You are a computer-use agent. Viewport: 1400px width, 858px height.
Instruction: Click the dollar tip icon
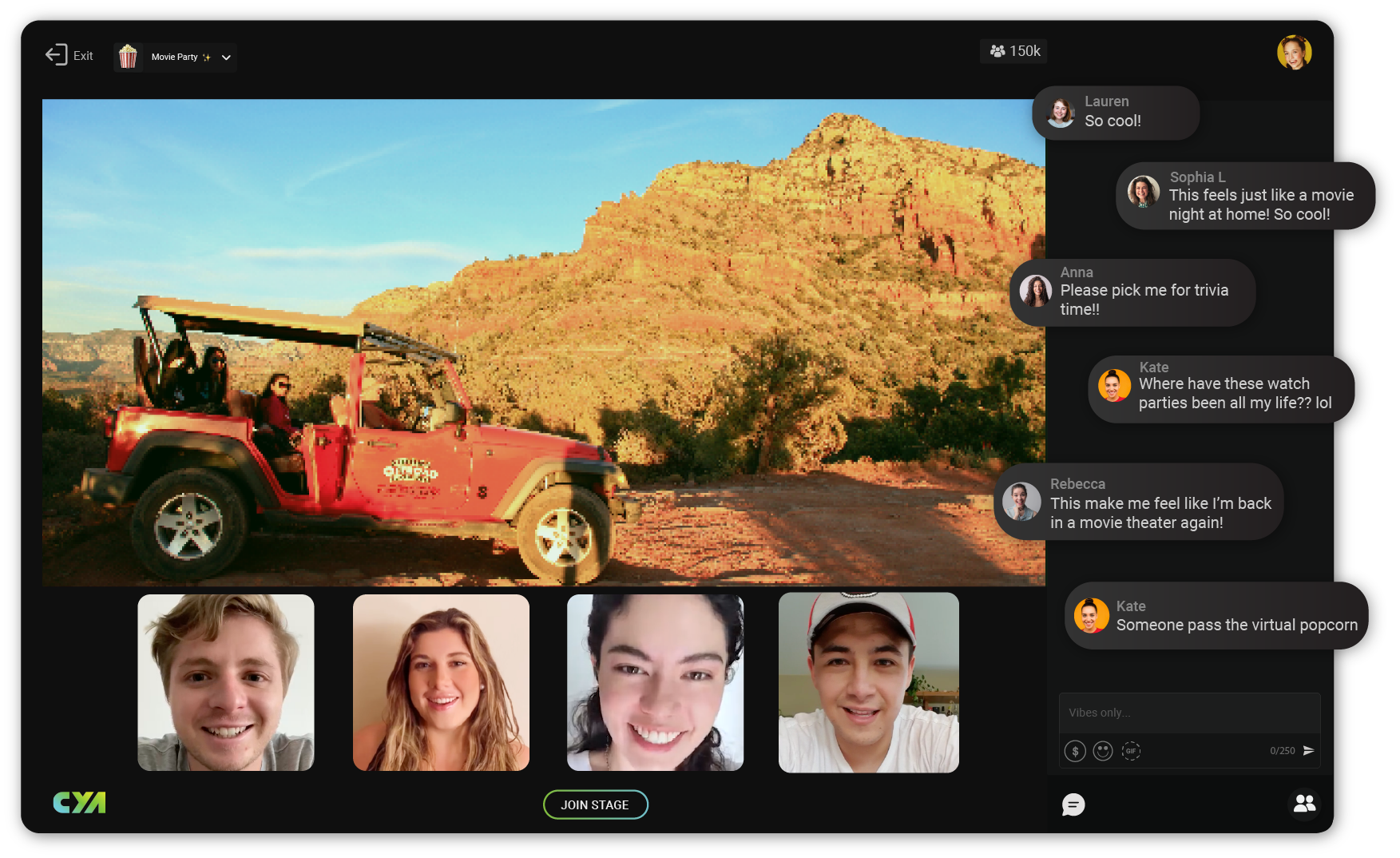click(1075, 751)
